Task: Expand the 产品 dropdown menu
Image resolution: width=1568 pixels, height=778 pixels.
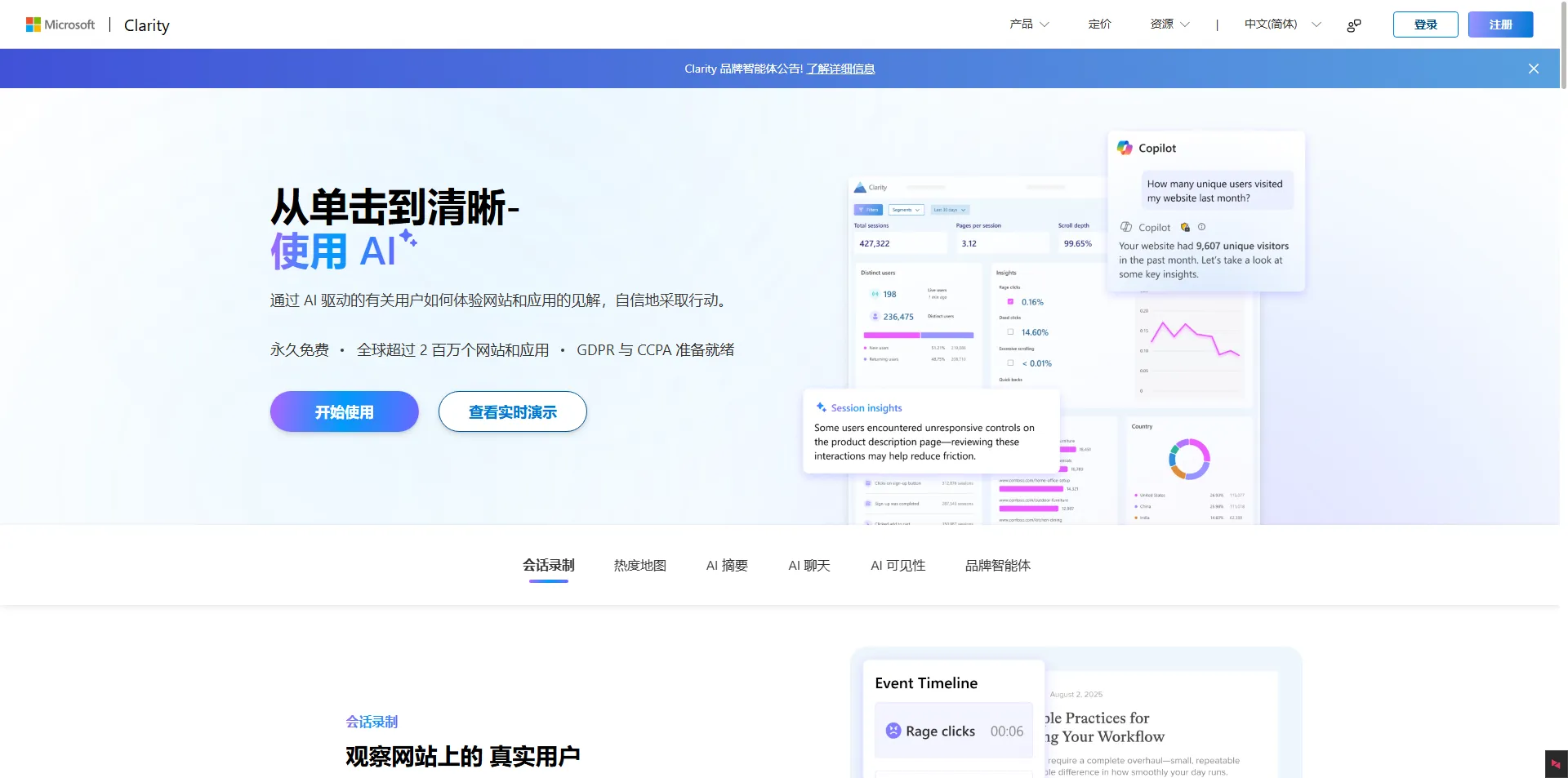Action: (1029, 24)
